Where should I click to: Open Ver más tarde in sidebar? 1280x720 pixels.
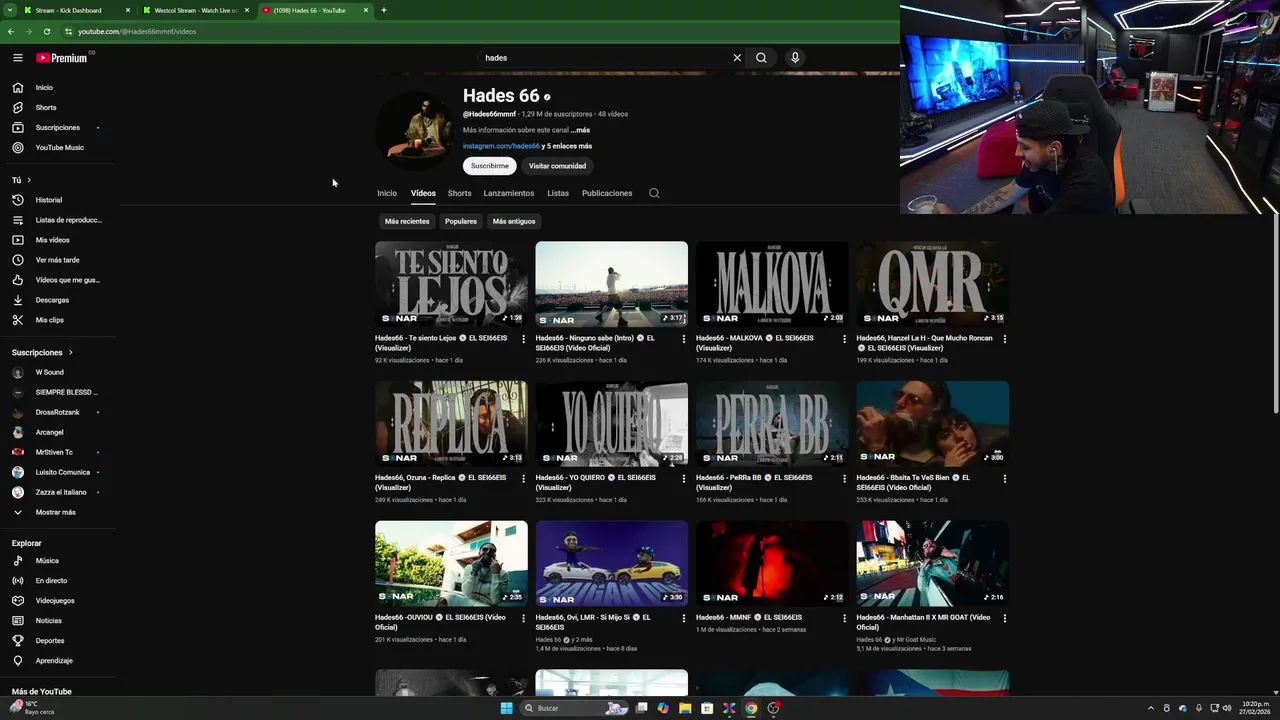[x=58, y=260]
